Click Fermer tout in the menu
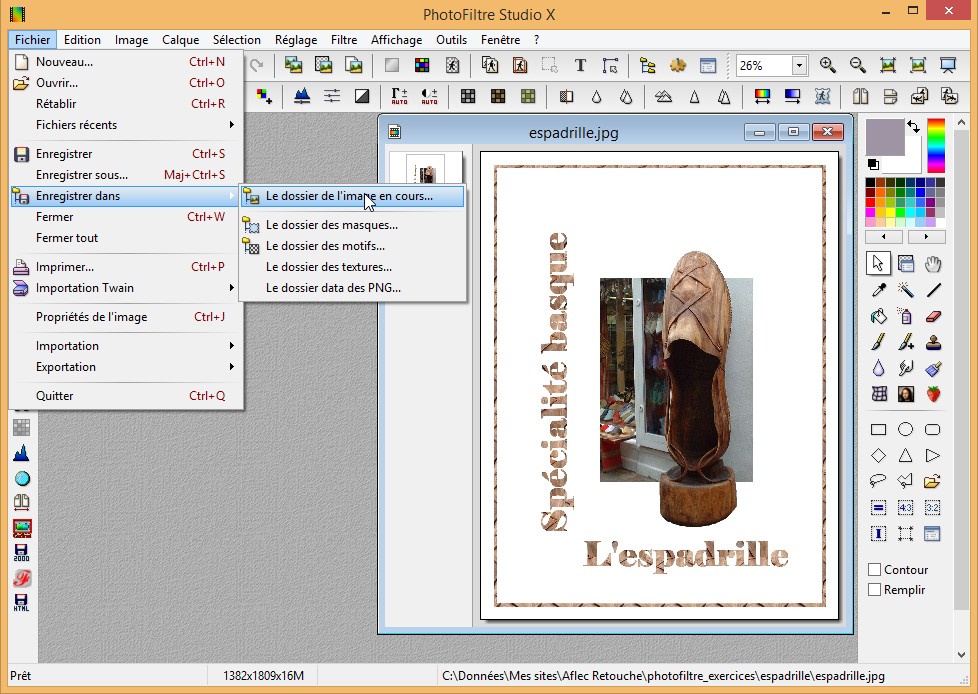This screenshot has width=978, height=694. pos(127,238)
